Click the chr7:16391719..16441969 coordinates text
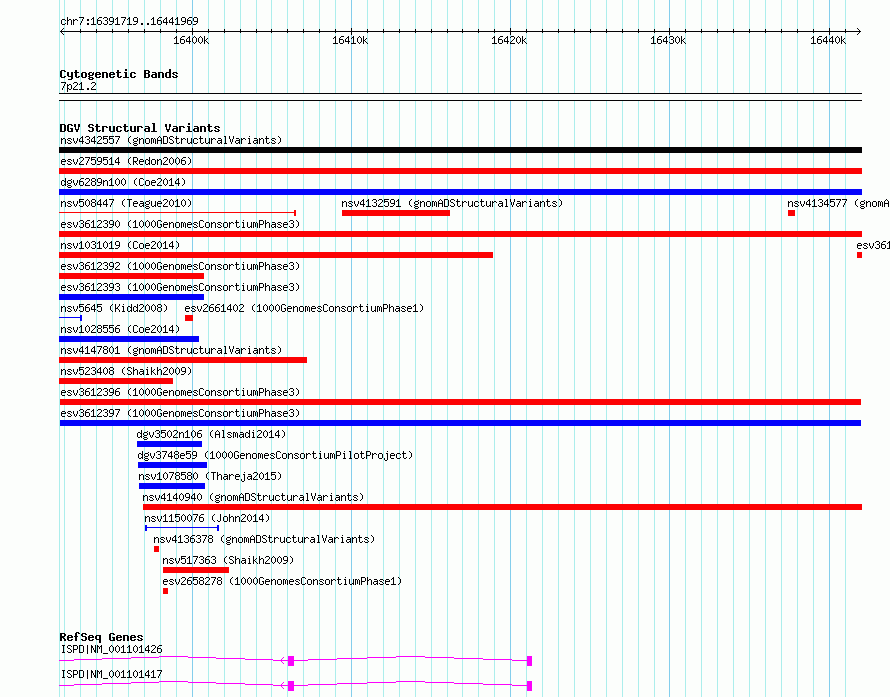890x697 pixels. tap(129, 22)
